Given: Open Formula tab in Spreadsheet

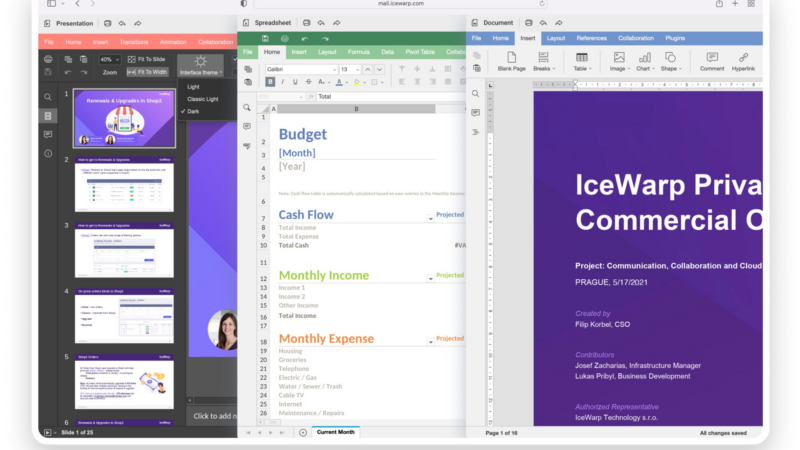Looking at the screenshot, I should pyautogui.click(x=359, y=52).
